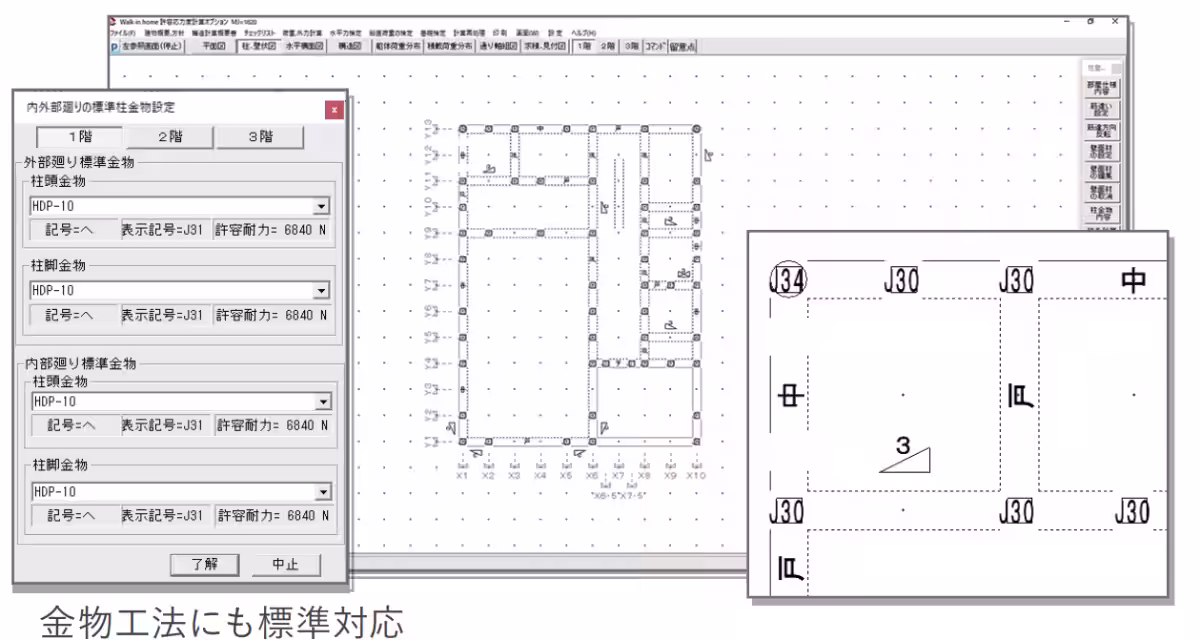Open the exterior 柱脚金物 HDP-10 dropdown
The height and width of the screenshot is (640, 1200).
click(x=321, y=290)
